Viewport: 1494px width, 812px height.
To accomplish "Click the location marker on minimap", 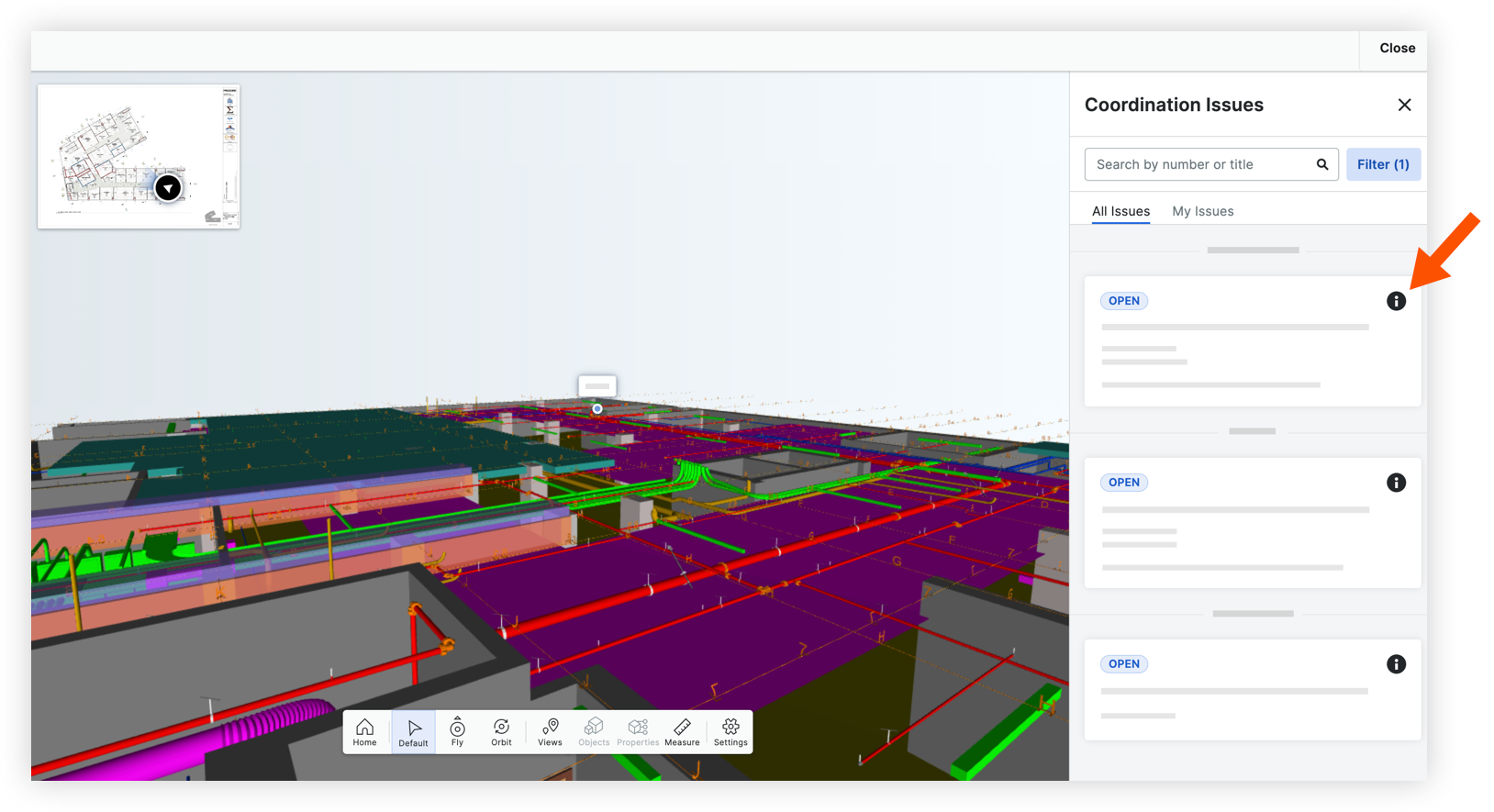I will [x=168, y=188].
